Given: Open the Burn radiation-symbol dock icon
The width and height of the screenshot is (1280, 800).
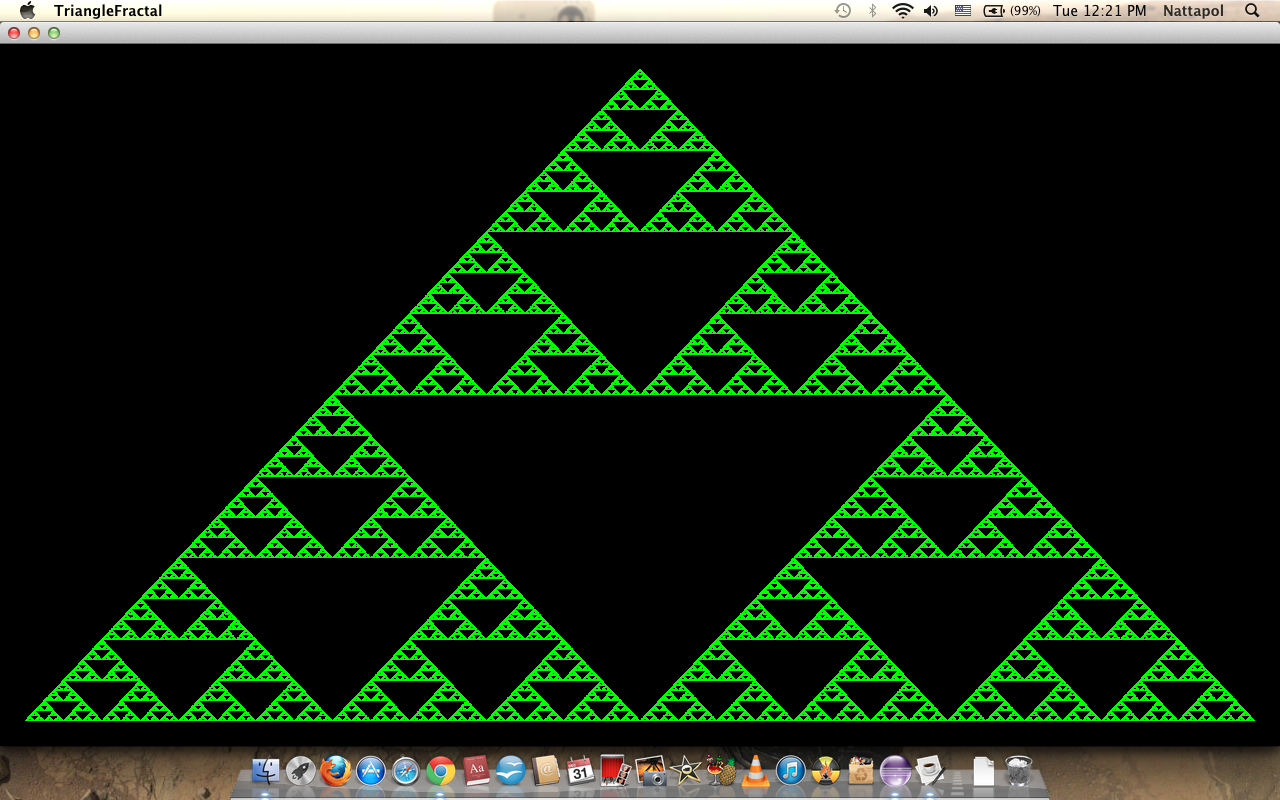Looking at the screenshot, I should click(x=825, y=771).
